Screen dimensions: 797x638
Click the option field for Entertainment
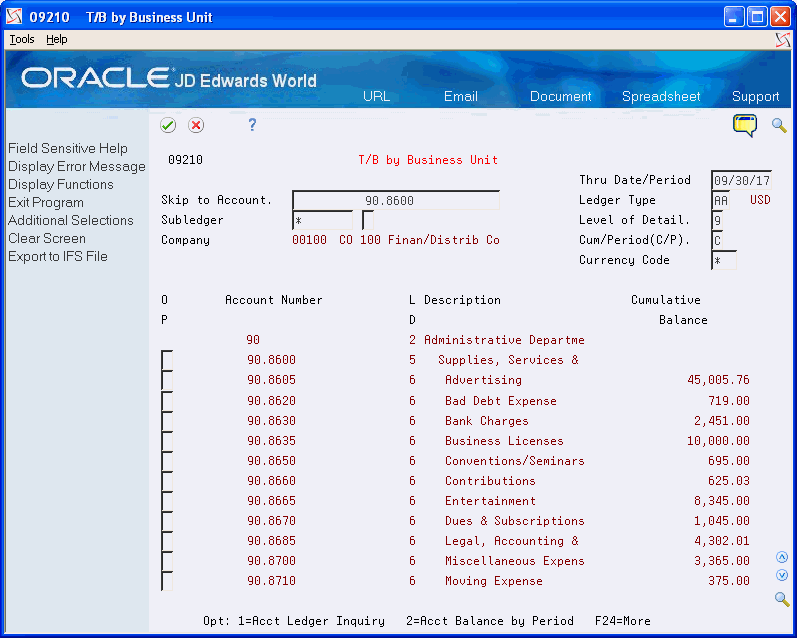(x=167, y=501)
